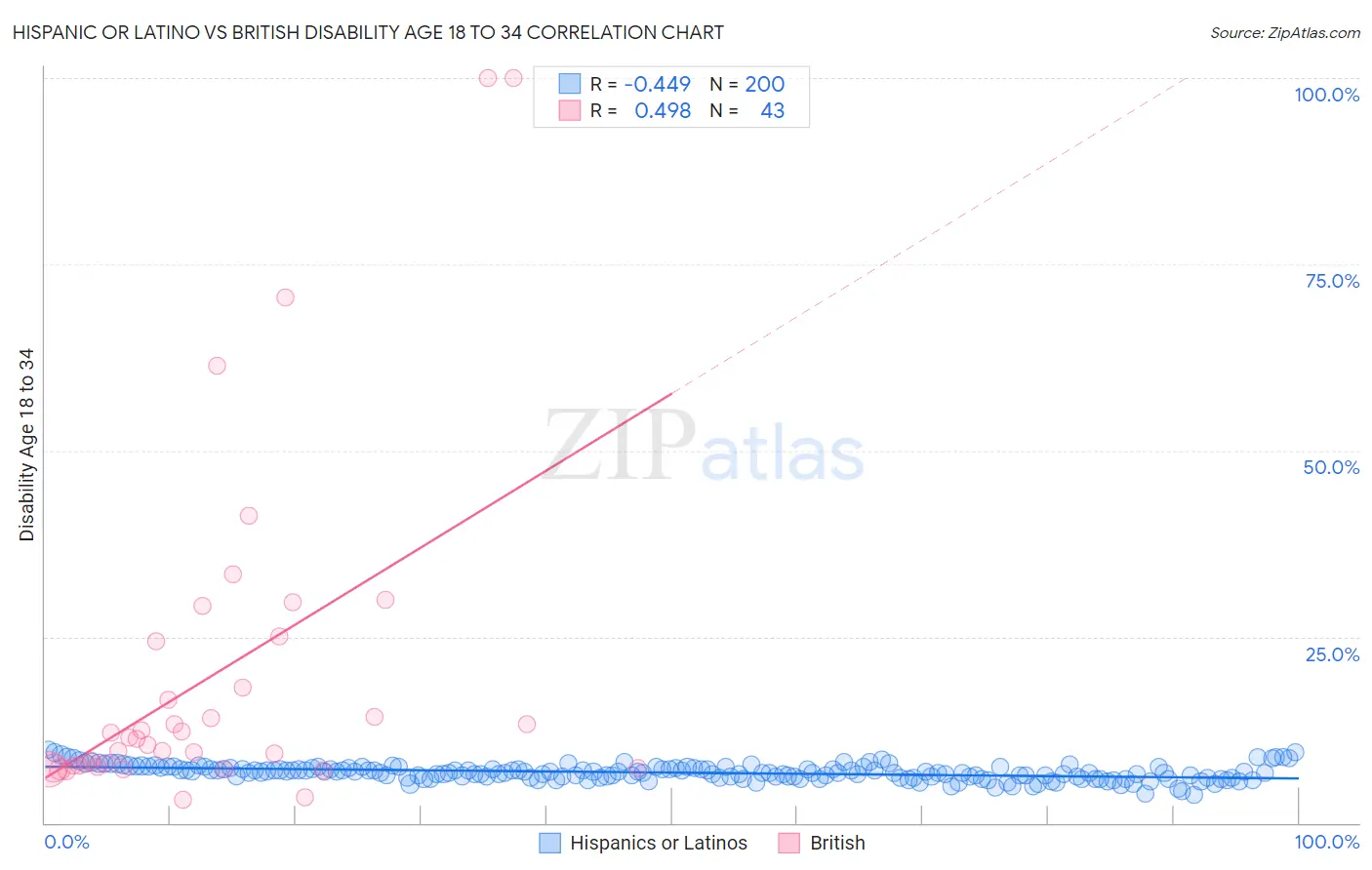Viewport: 1372px width, 870px height.
Task: Click the blue swatch beside R = -0.449
Action: click(x=570, y=84)
